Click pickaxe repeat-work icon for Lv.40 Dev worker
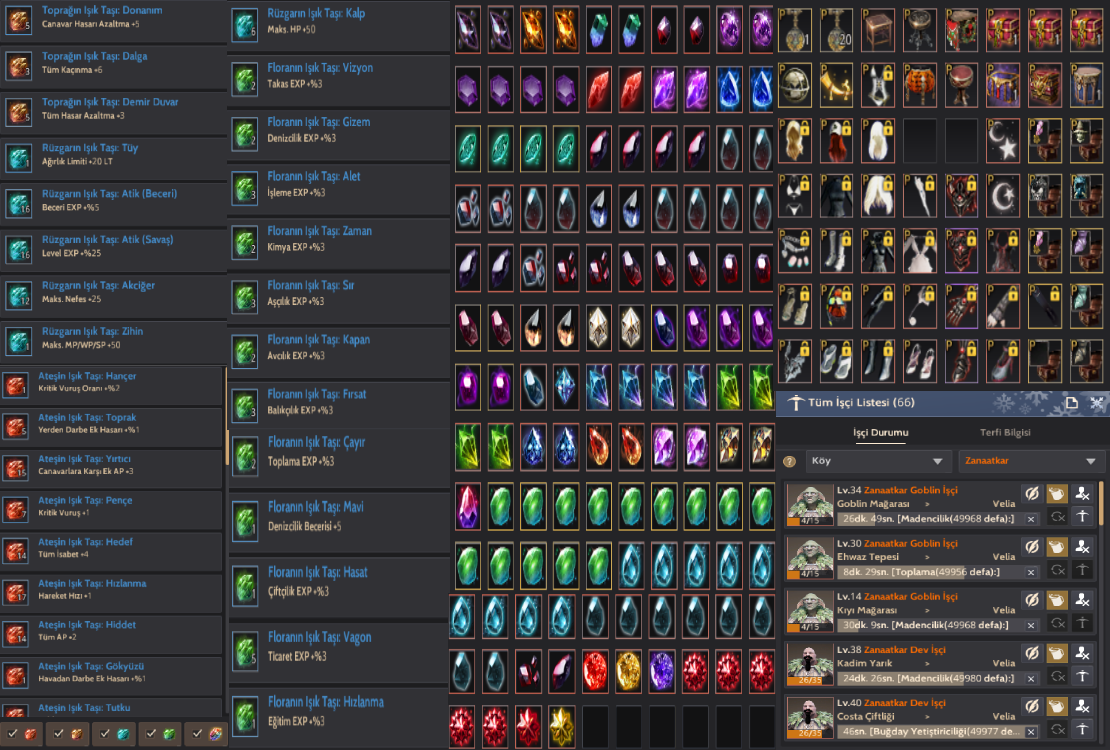The width and height of the screenshot is (1110, 750). pos(1082,729)
